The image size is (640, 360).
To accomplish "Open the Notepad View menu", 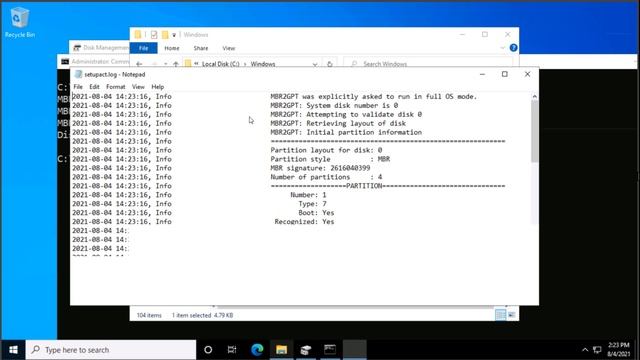I will (138, 87).
